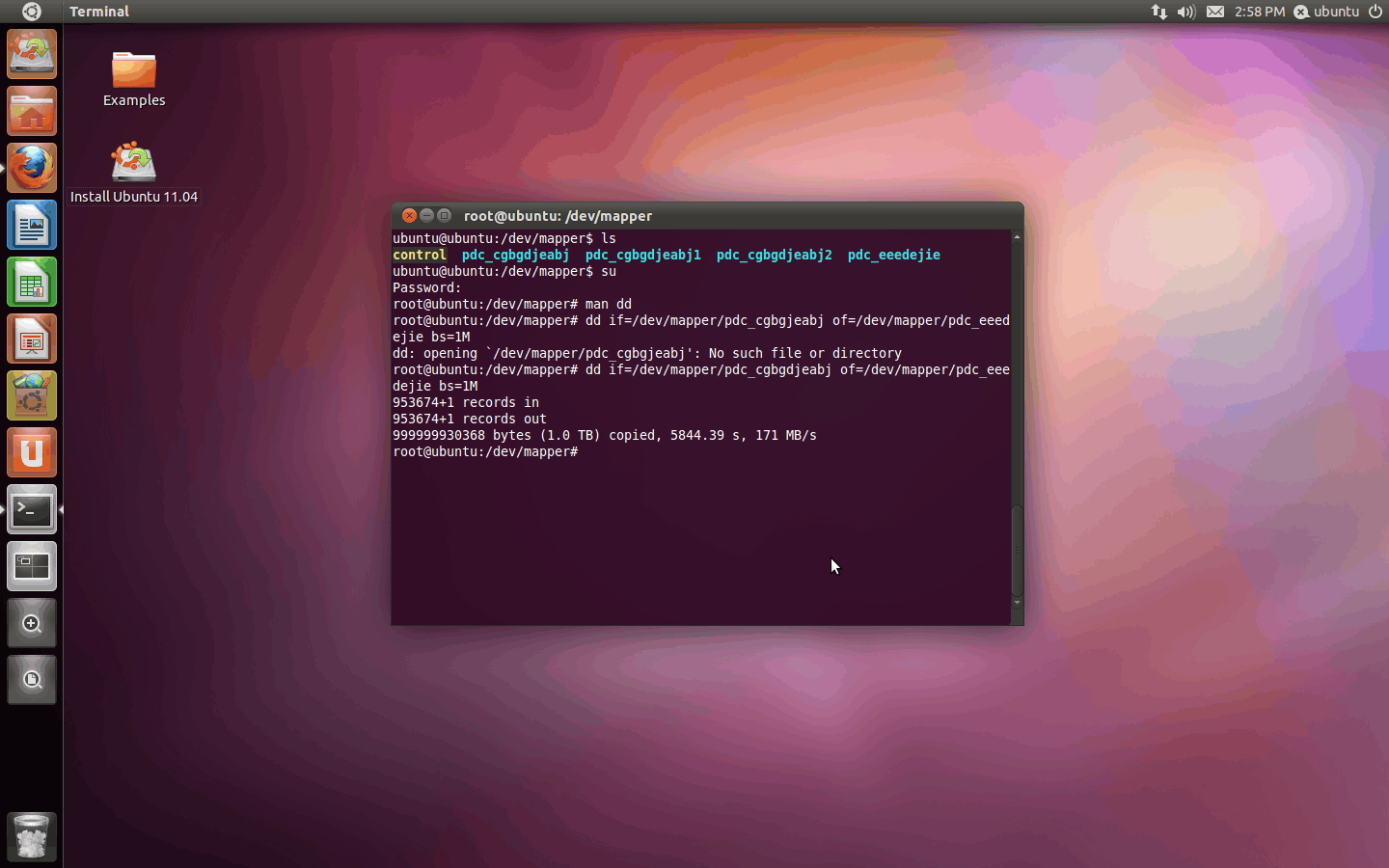
Task: Click the terminal scrollbar up arrow
Action: (1017, 236)
